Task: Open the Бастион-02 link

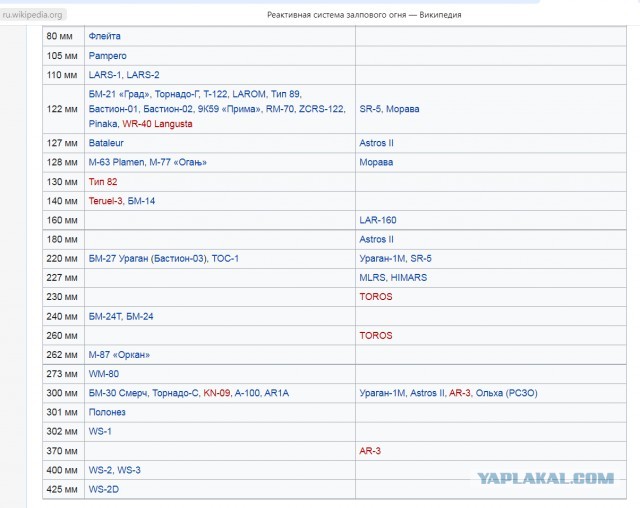Action: [x=168, y=109]
